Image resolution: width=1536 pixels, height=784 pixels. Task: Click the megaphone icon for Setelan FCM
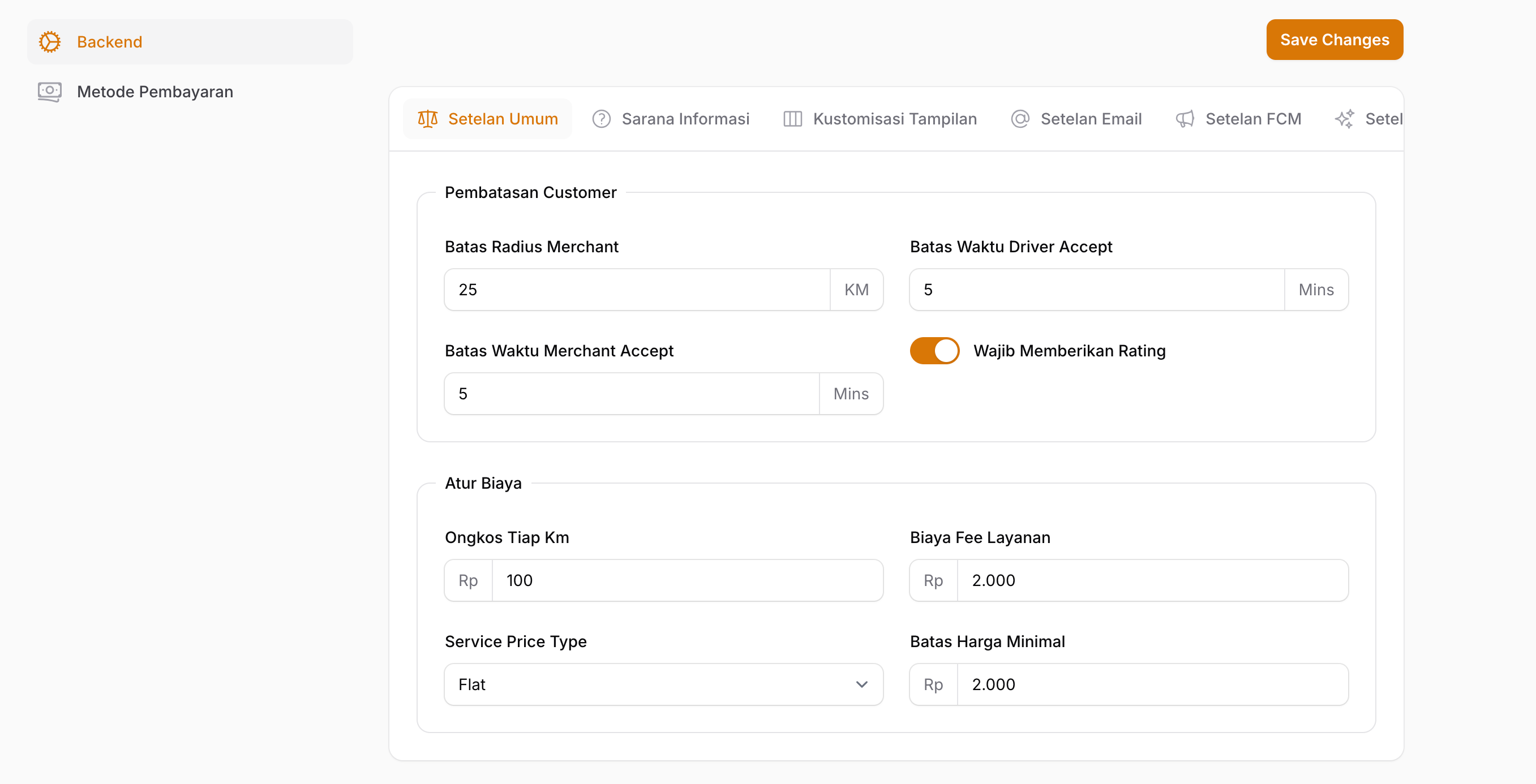point(1184,119)
